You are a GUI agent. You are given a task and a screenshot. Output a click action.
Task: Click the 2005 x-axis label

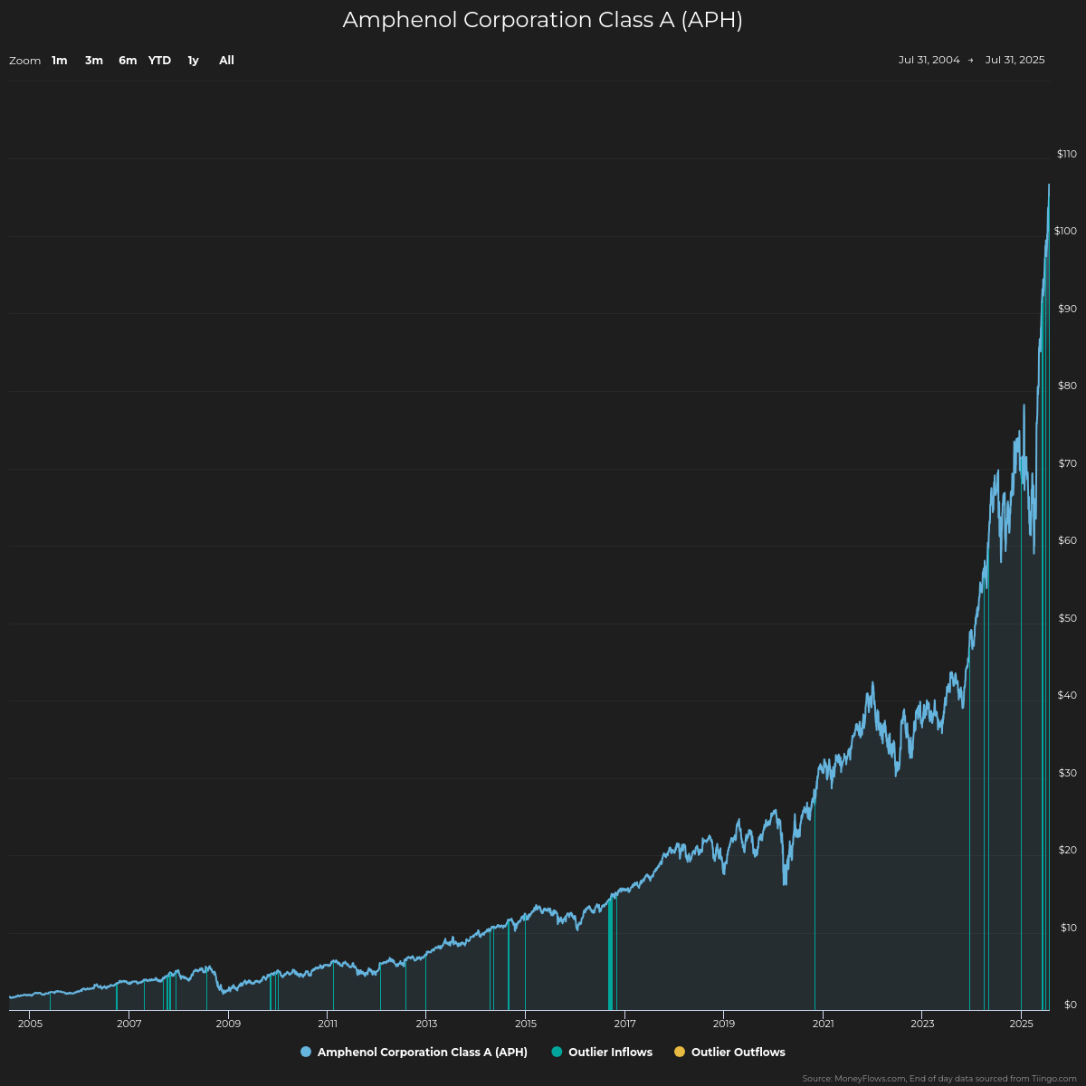pos(30,1023)
